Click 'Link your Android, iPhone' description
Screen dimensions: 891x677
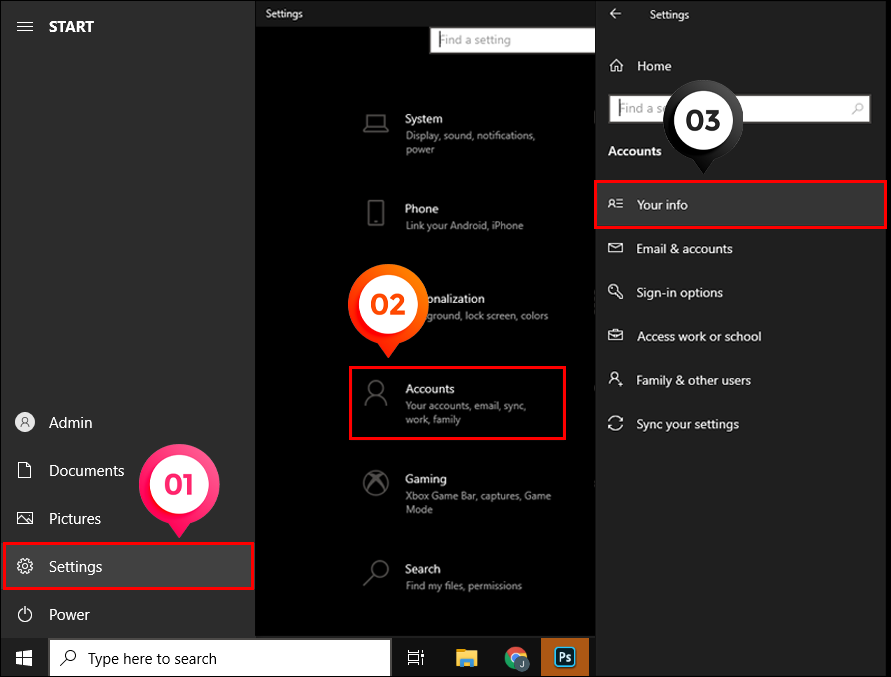(464, 226)
